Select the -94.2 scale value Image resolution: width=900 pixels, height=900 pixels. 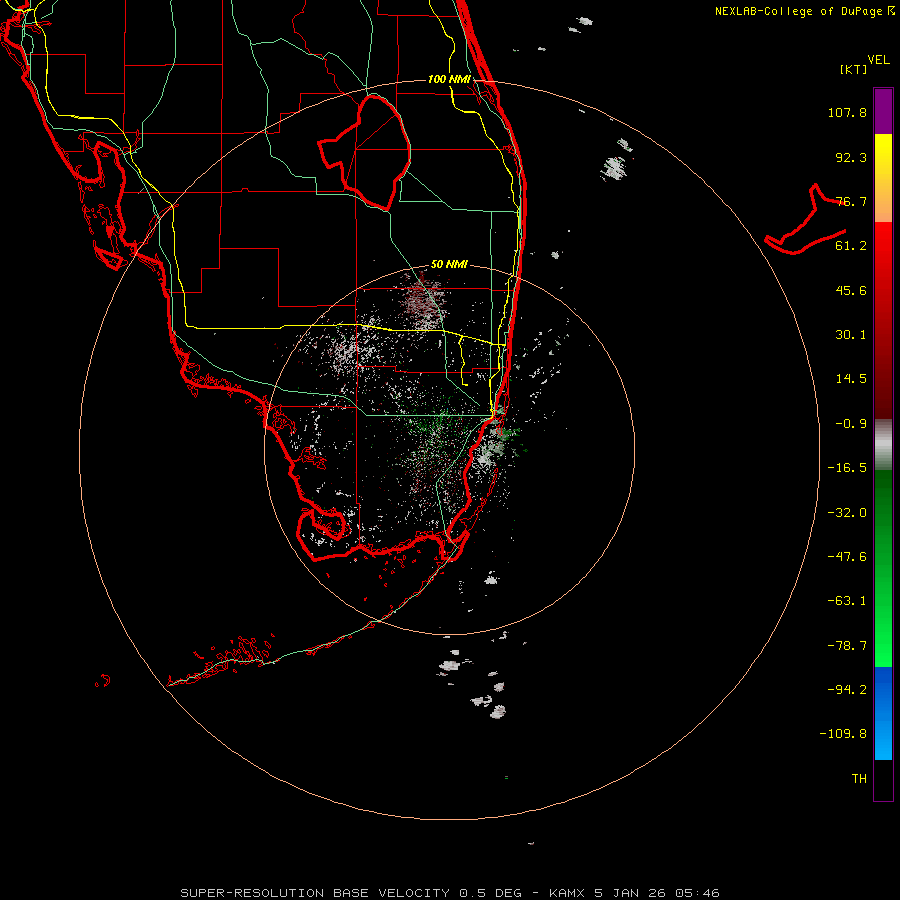(847, 689)
